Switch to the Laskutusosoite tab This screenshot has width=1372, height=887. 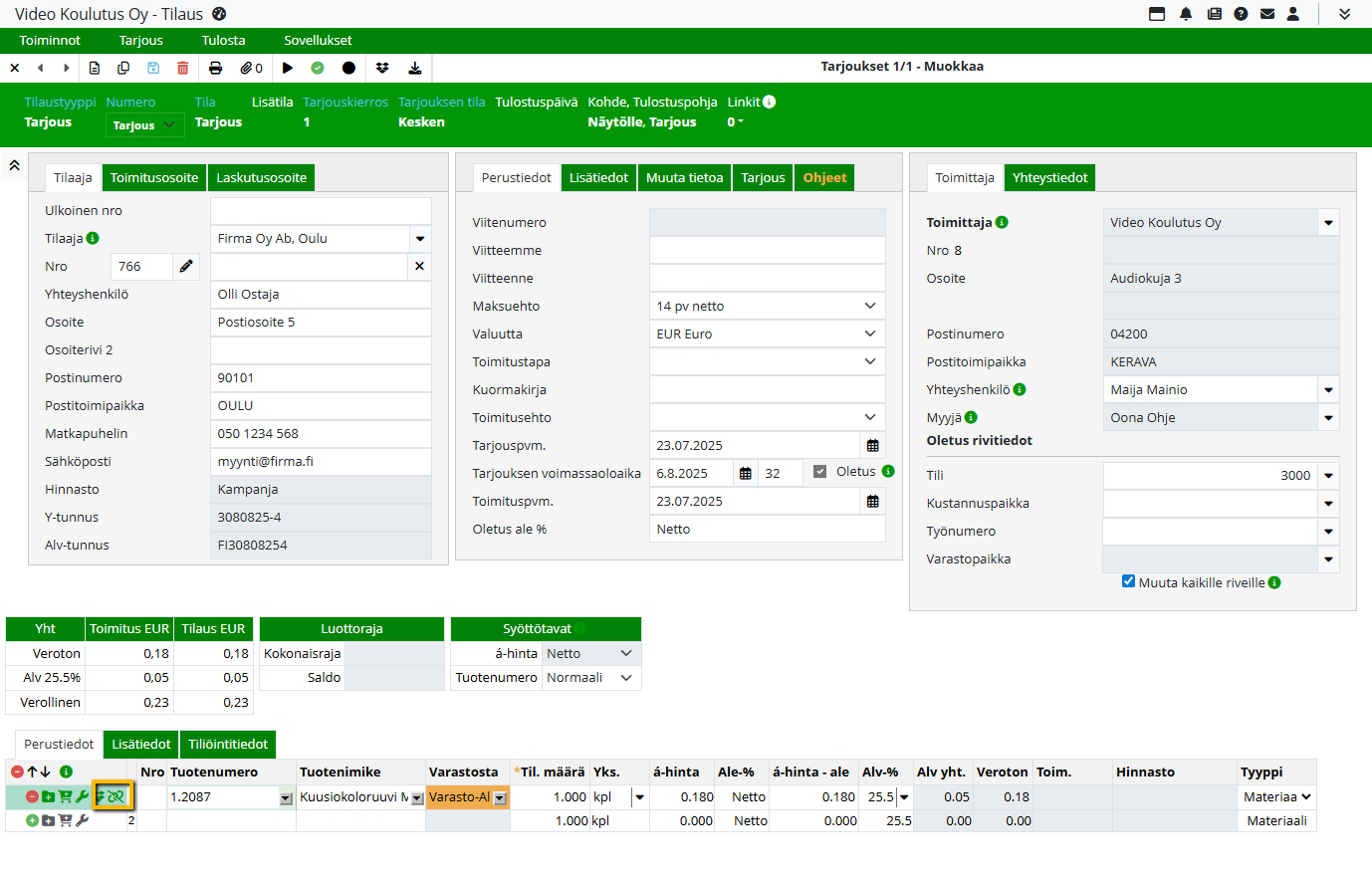pos(262,178)
